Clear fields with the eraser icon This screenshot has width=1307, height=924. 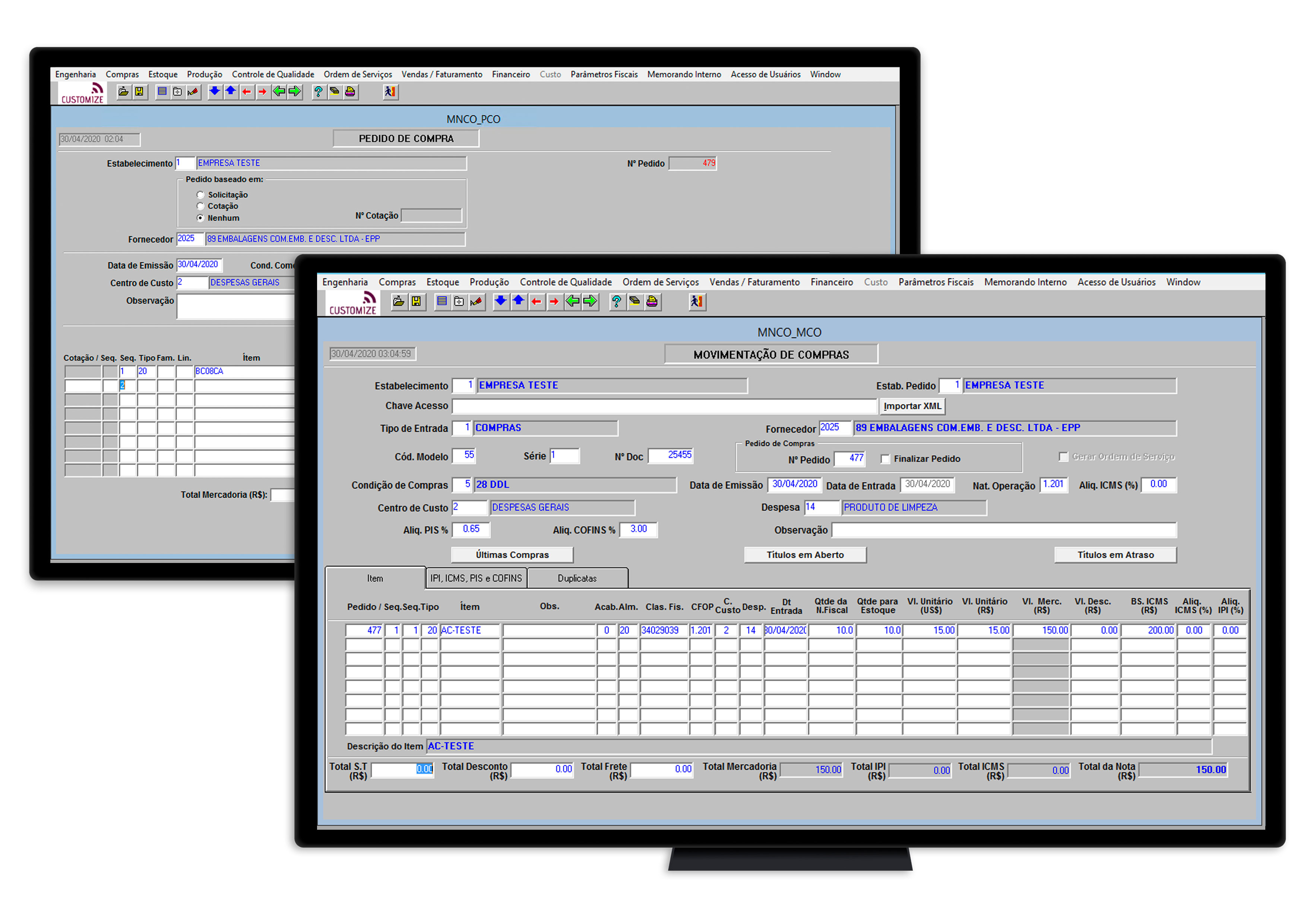[635, 302]
